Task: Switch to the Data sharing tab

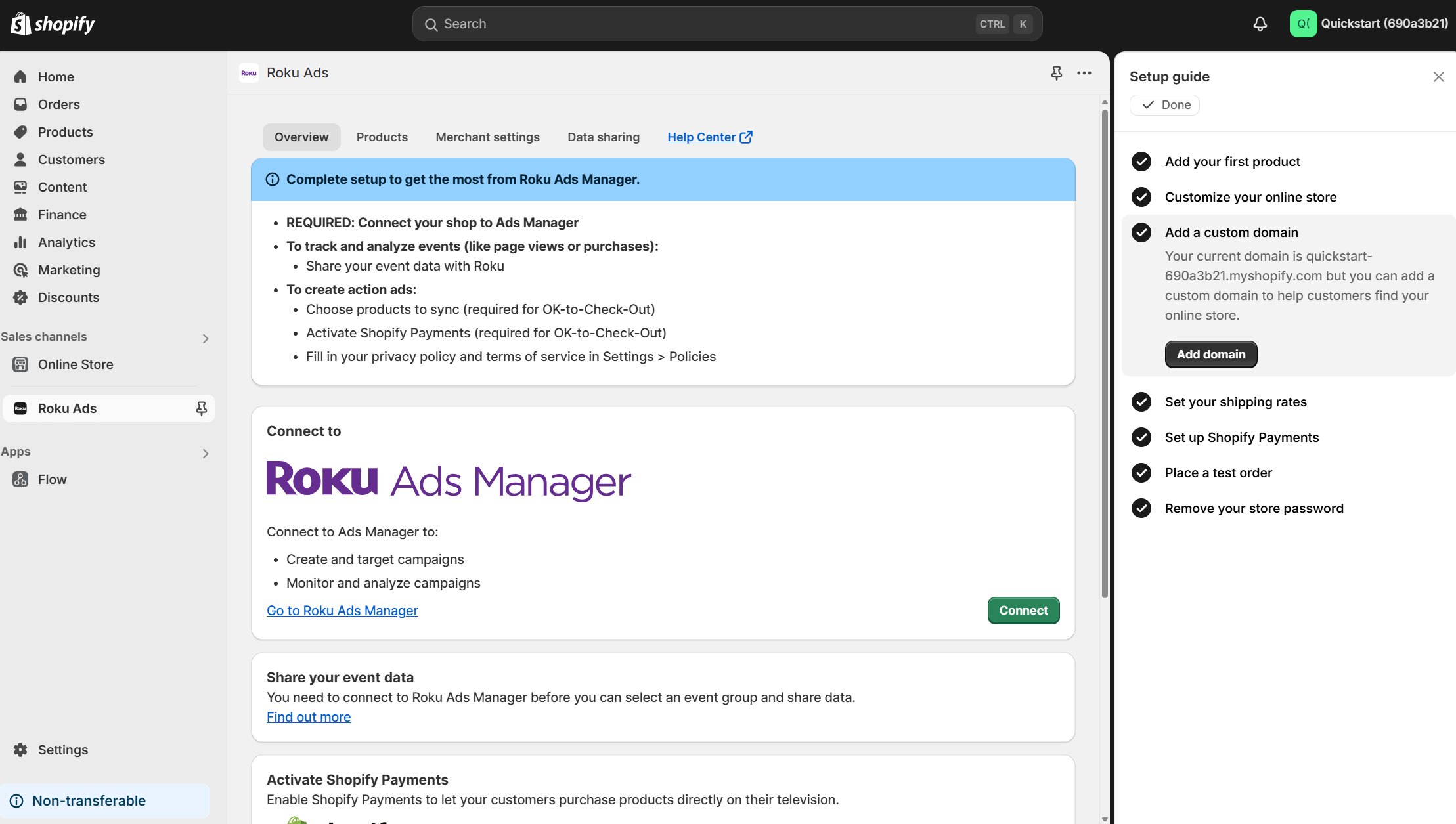Action: coord(603,137)
